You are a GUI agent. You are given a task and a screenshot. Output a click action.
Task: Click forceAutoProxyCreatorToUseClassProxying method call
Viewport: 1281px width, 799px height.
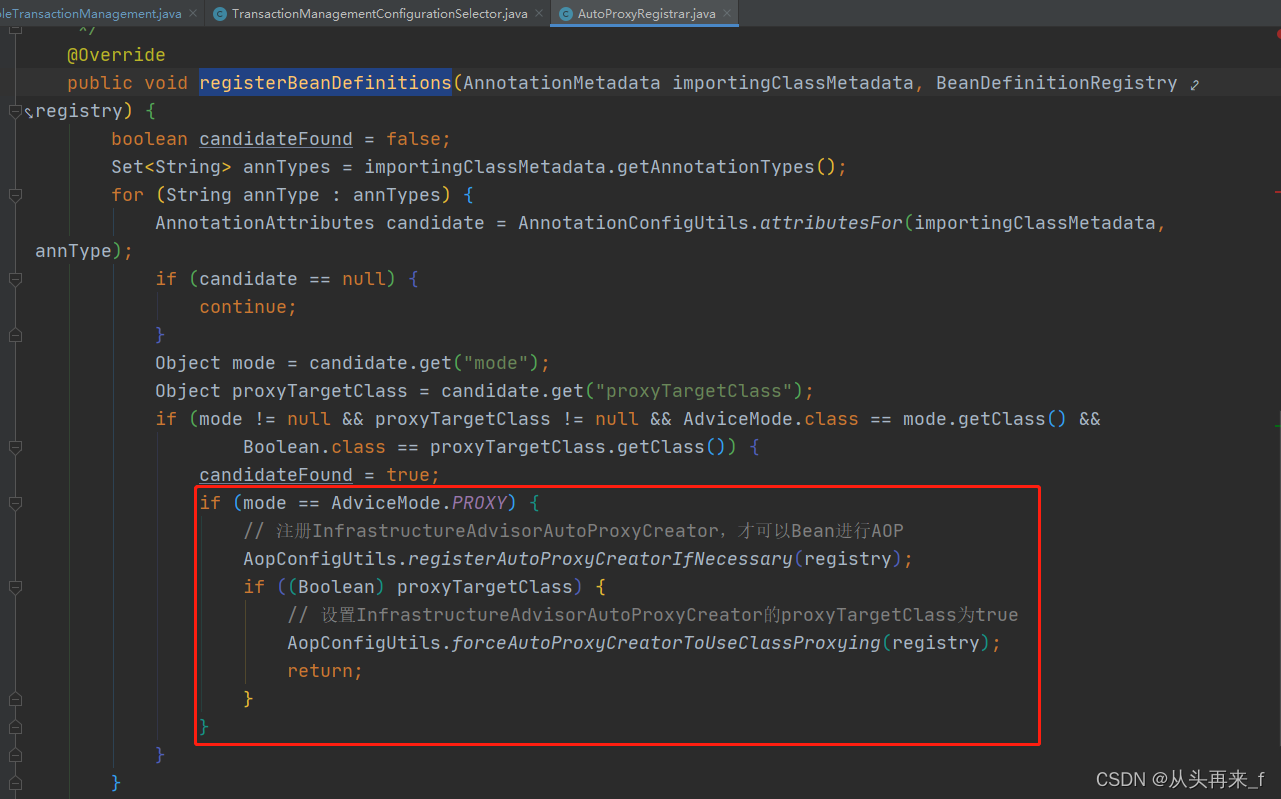(x=666, y=643)
